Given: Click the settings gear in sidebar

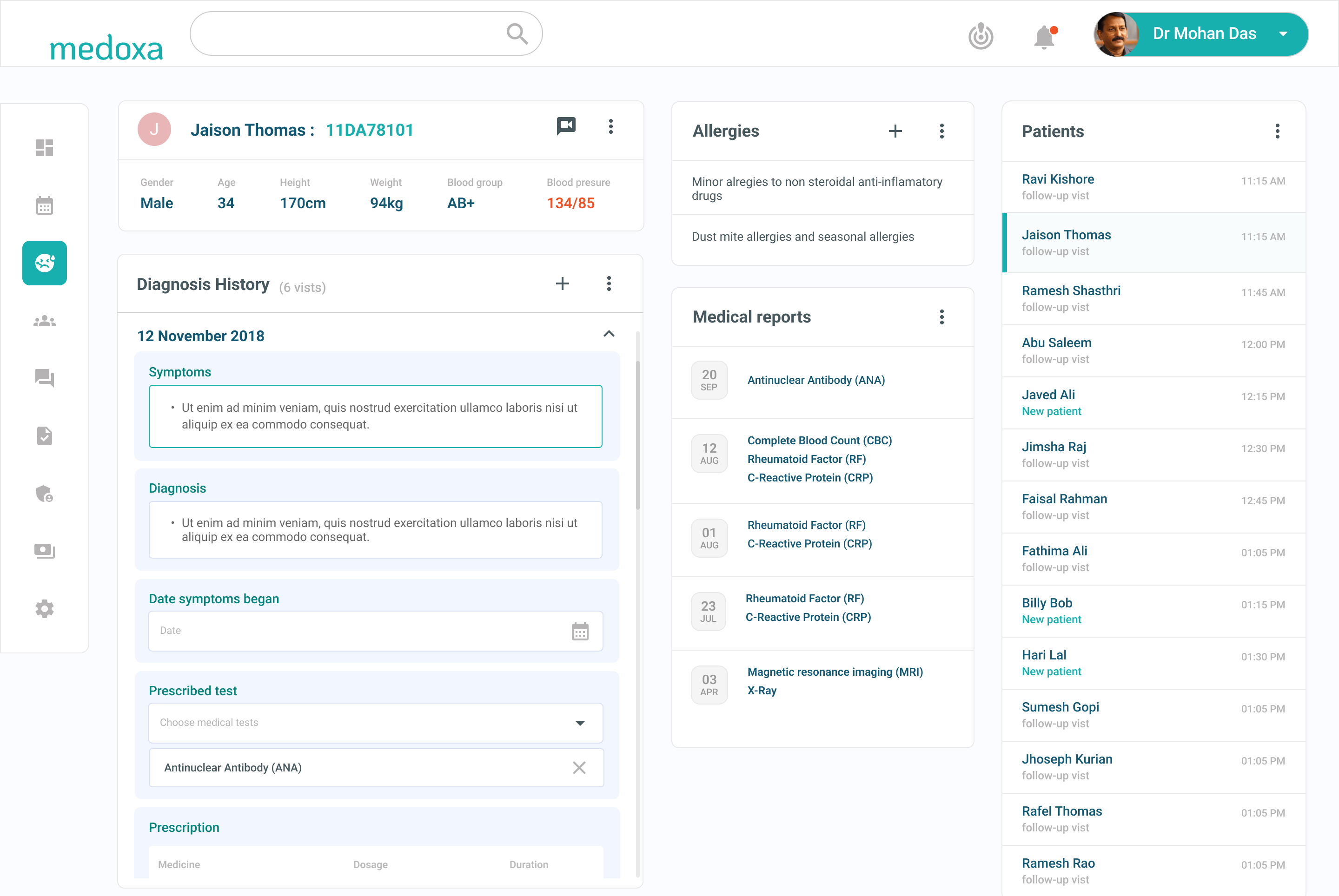Looking at the screenshot, I should click(x=45, y=609).
